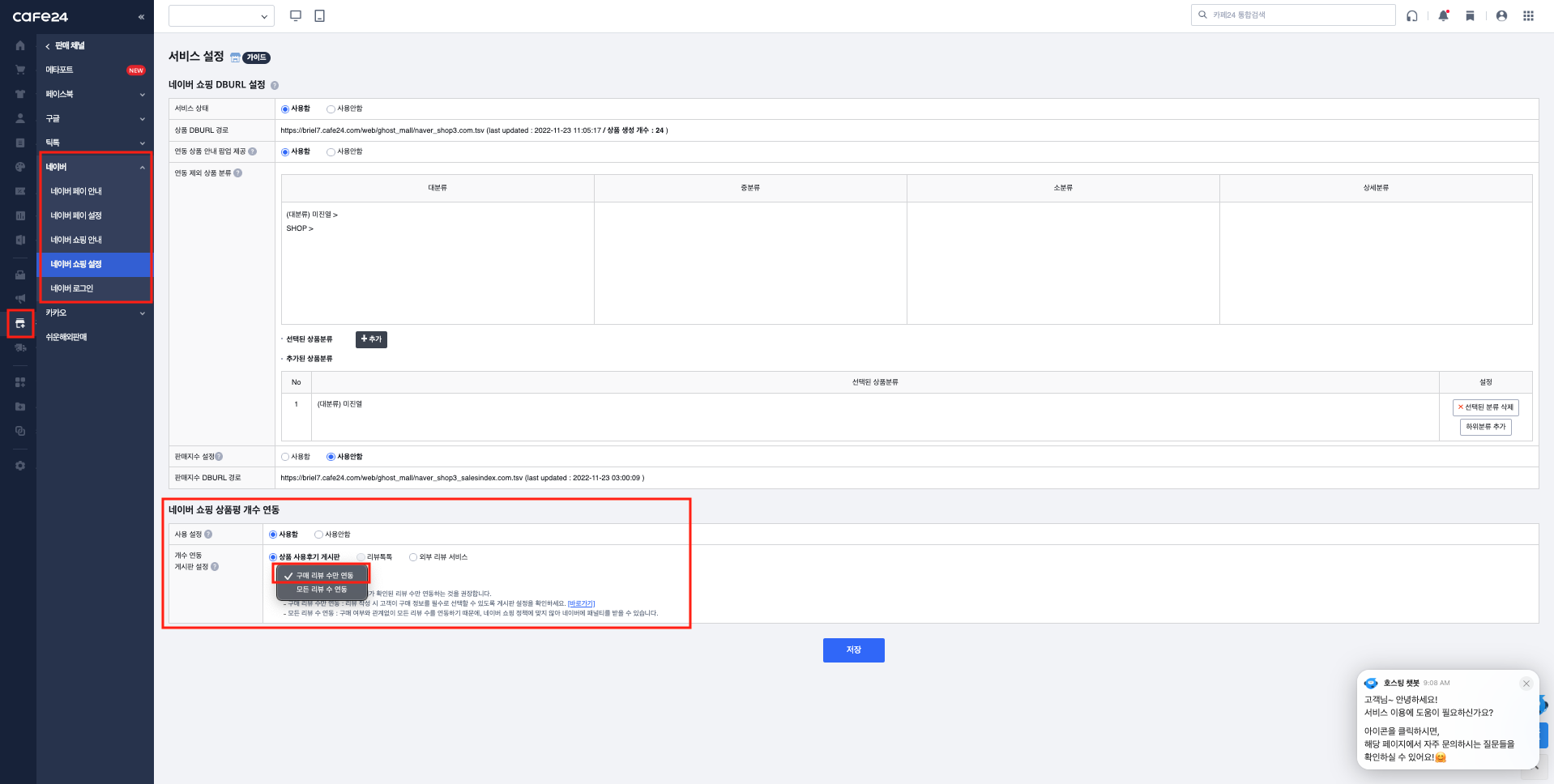
Task: Focus the 카페24 통합검색 search field
Action: pyautogui.click(x=1293, y=15)
